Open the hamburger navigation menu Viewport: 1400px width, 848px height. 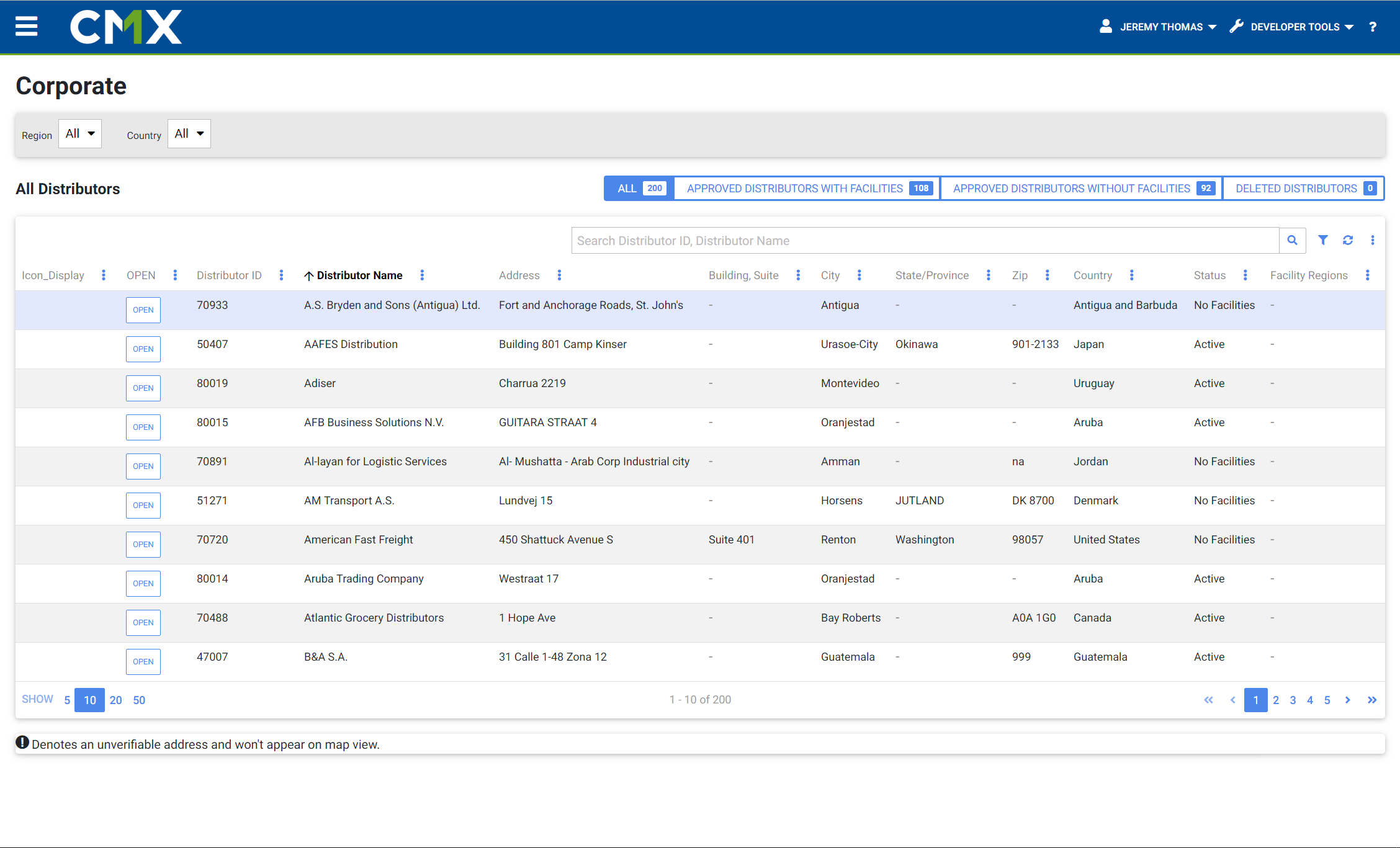(26, 27)
